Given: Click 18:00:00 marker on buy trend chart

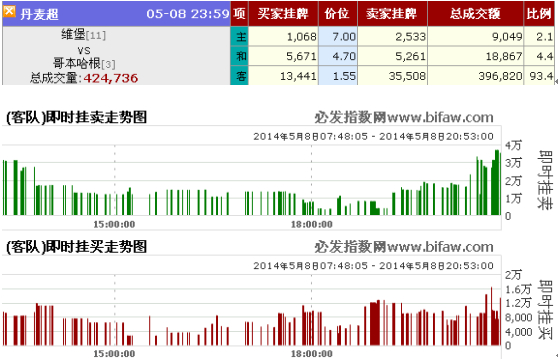Looking at the screenshot, I should [x=312, y=354].
